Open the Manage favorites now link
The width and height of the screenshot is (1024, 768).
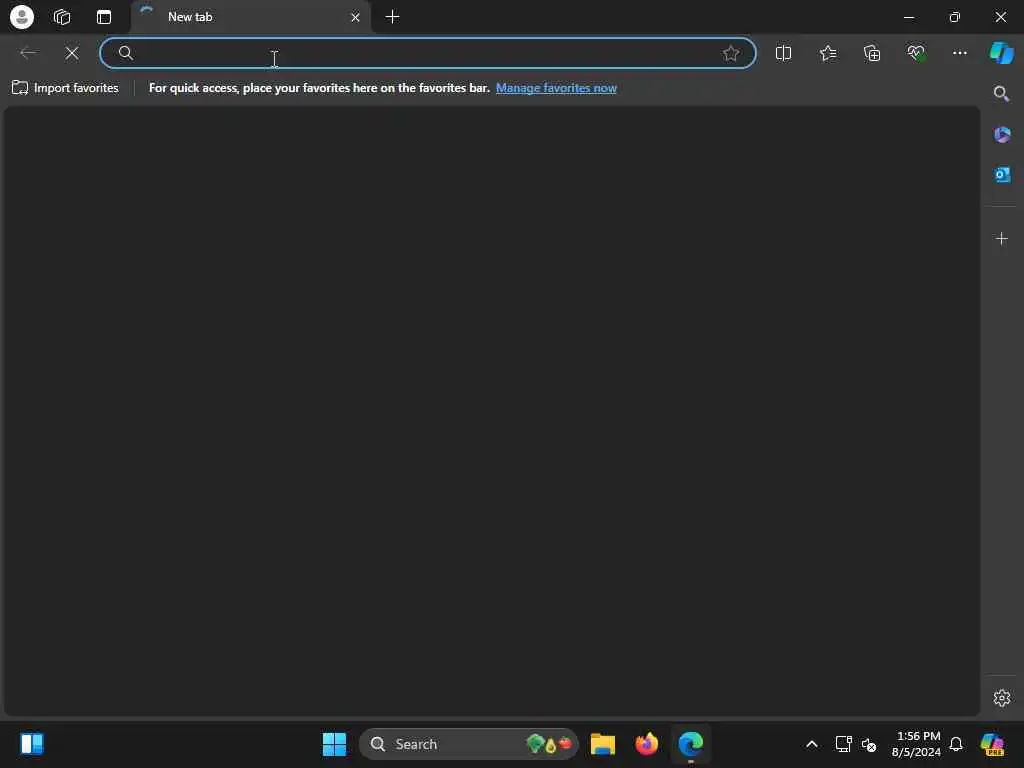[x=556, y=88]
